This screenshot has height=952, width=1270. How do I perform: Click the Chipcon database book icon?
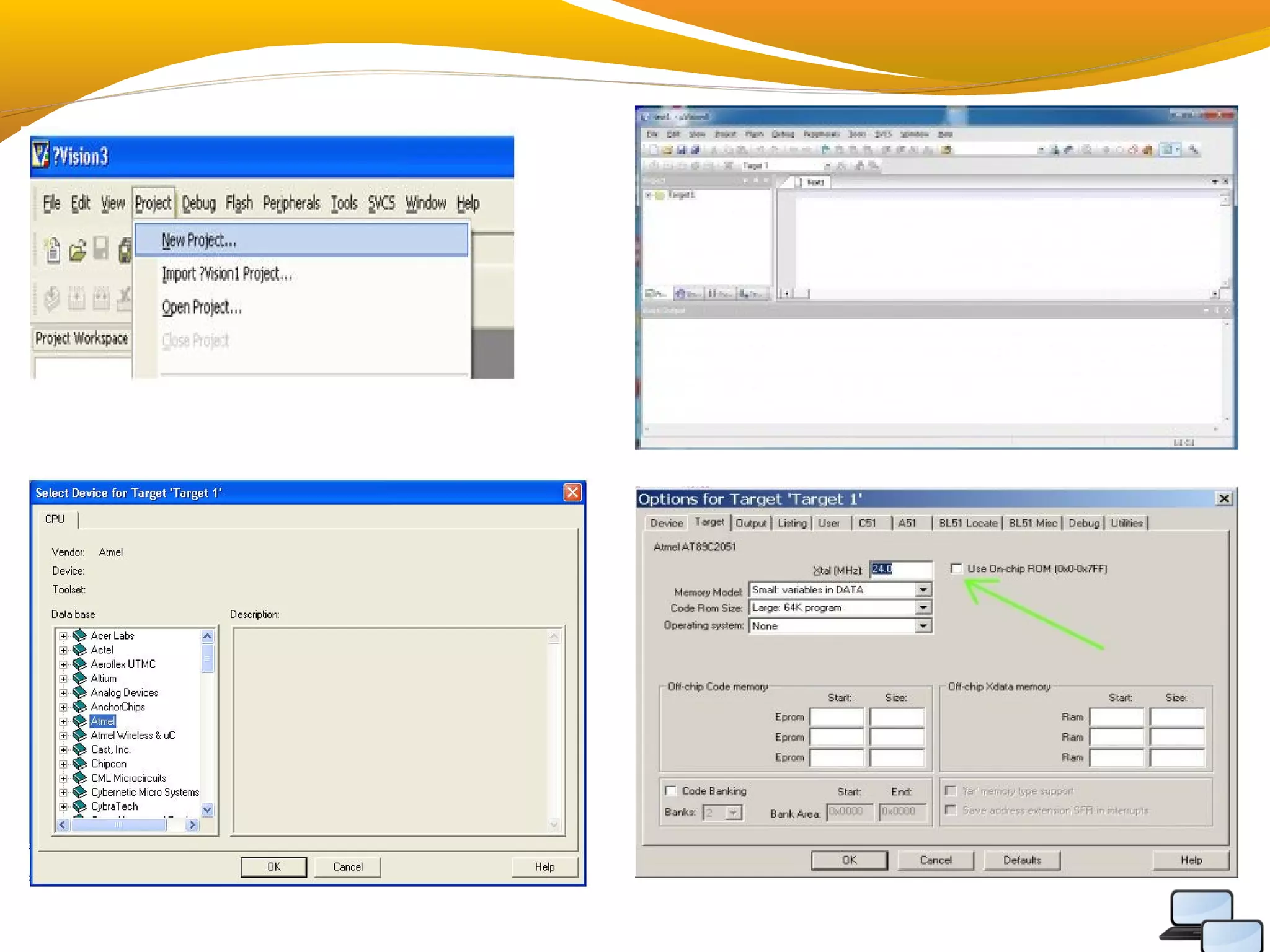pos(79,764)
